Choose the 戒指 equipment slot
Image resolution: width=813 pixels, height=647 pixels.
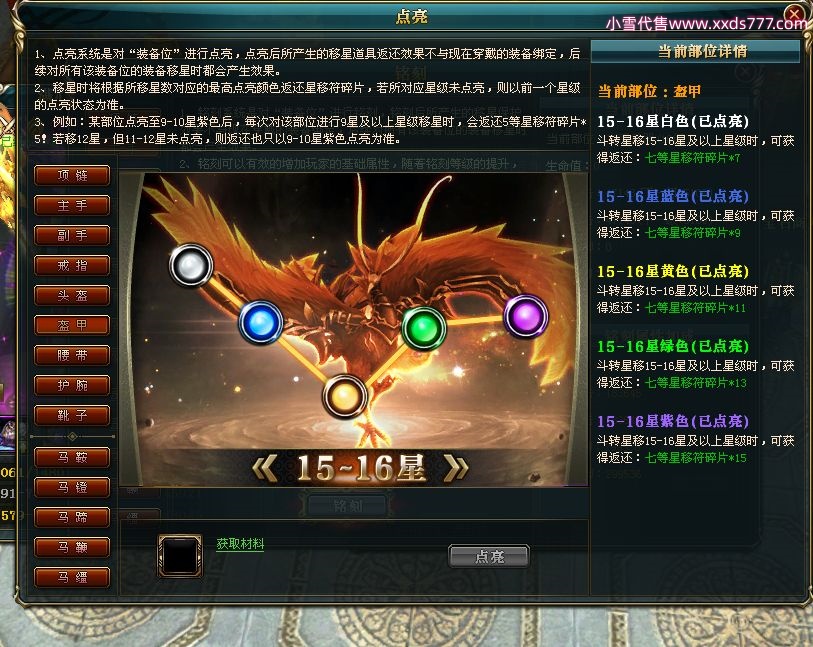[72, 265]
